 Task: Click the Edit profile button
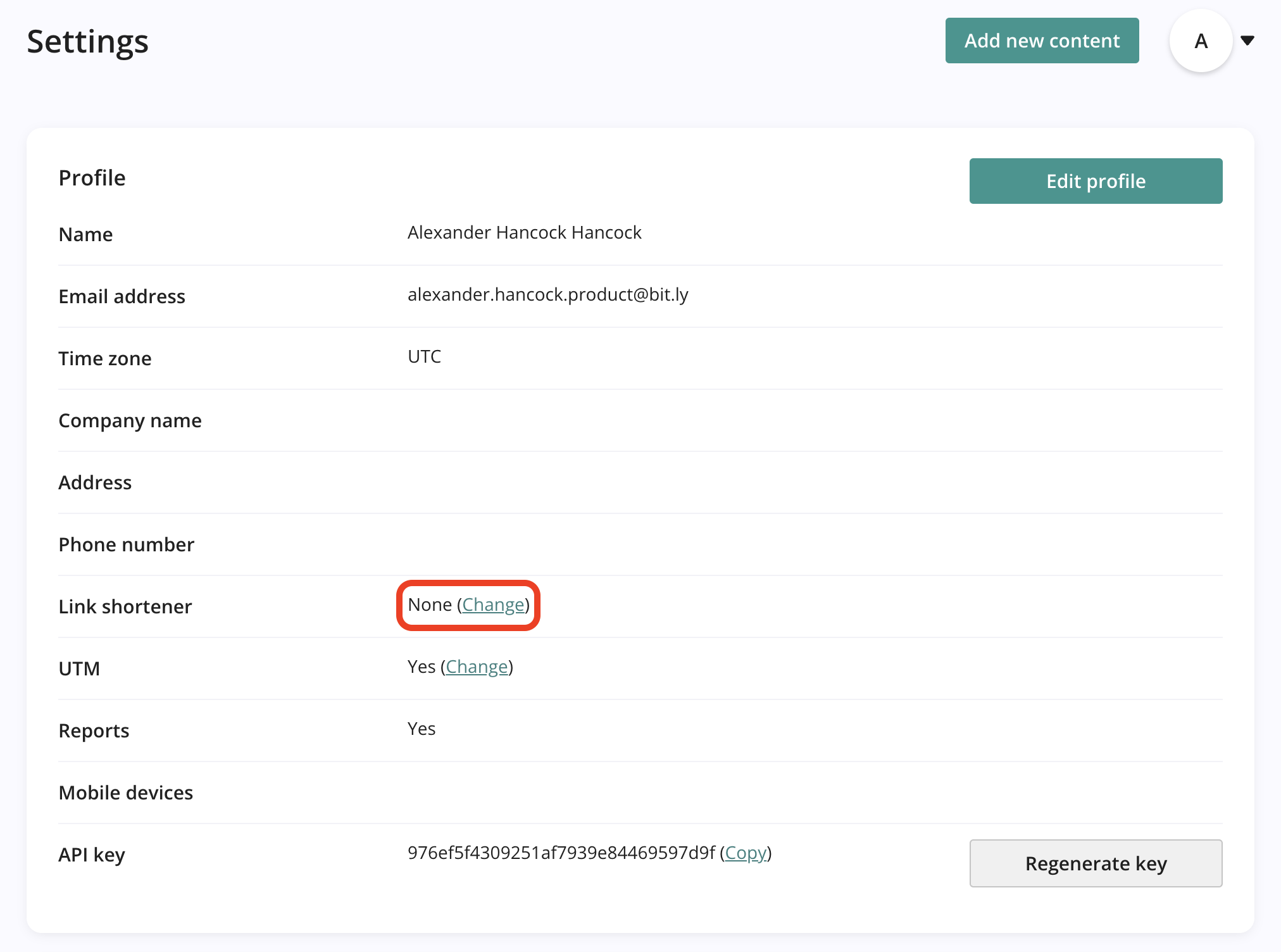point(1096,181)
